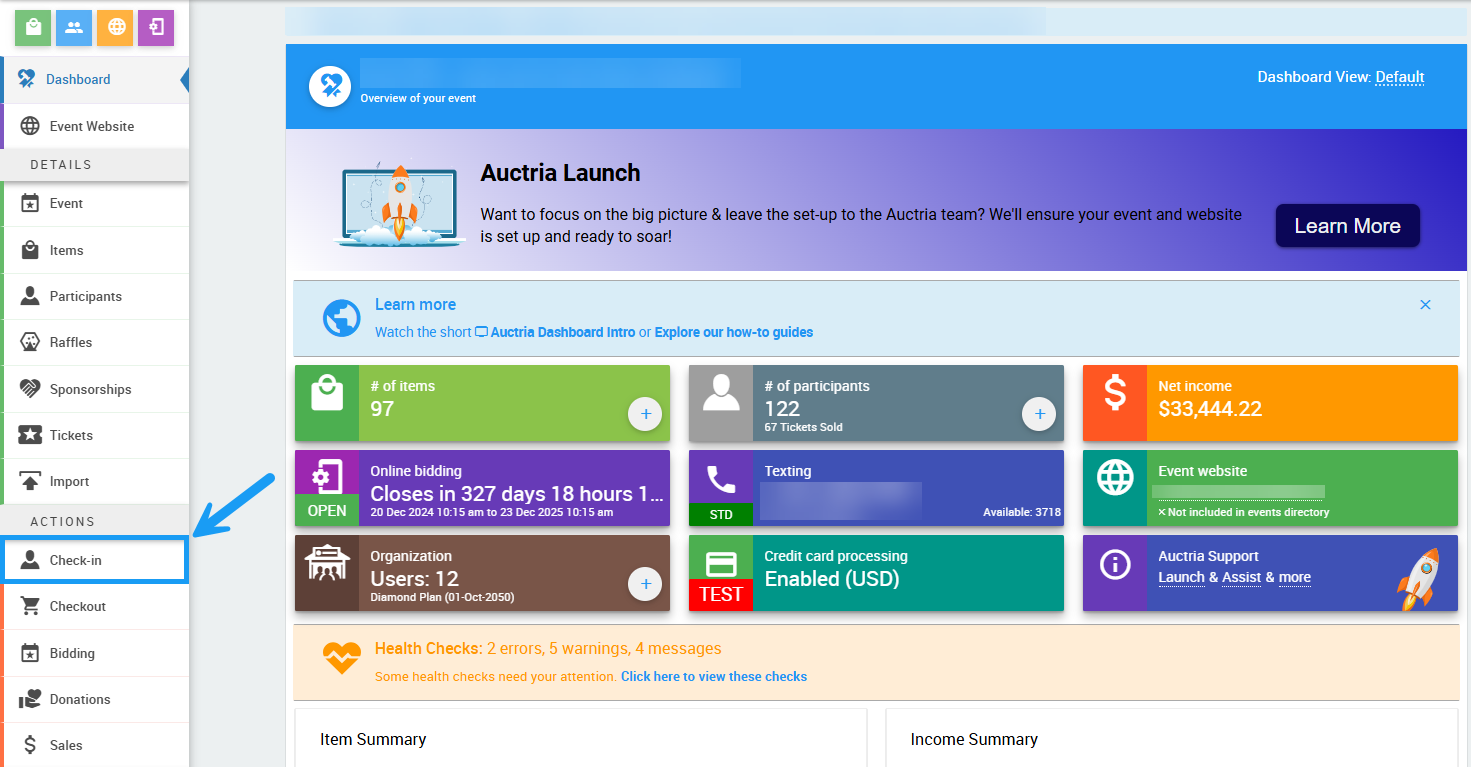Dismiss the Learn more banner
This screenshot has height=767, width=1471.
pyautogui.click(x=1425, y=305)
